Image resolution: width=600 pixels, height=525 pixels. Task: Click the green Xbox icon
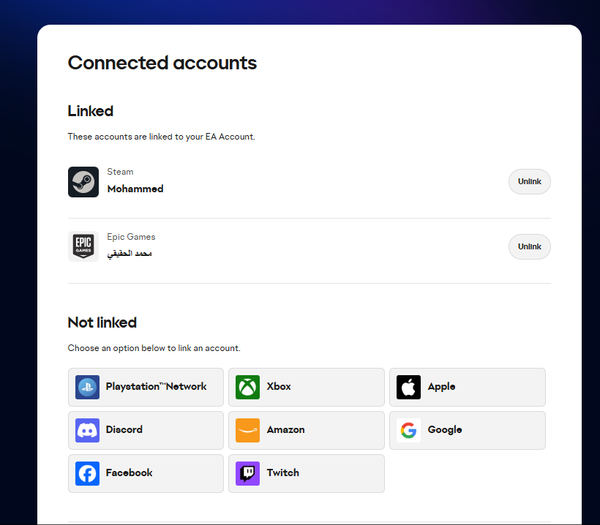[248, 387]
